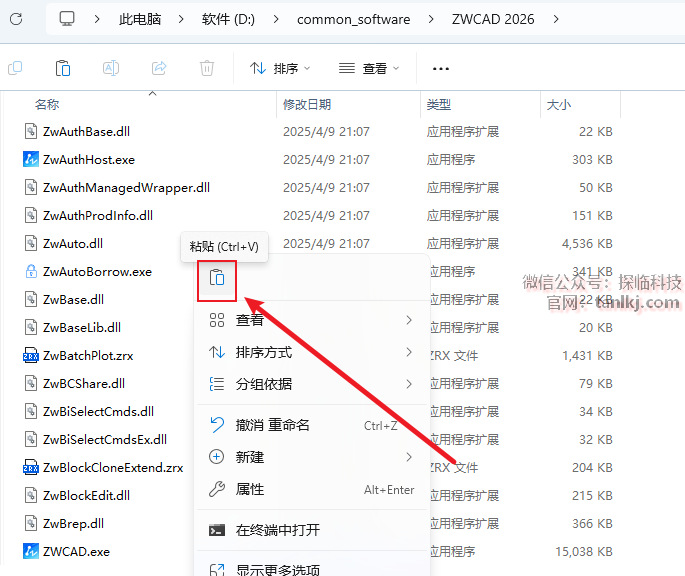The height and width of the screenshot is (576, 685).
Task: Open 新建 submenu in context menu
Action: coord(312,457)
